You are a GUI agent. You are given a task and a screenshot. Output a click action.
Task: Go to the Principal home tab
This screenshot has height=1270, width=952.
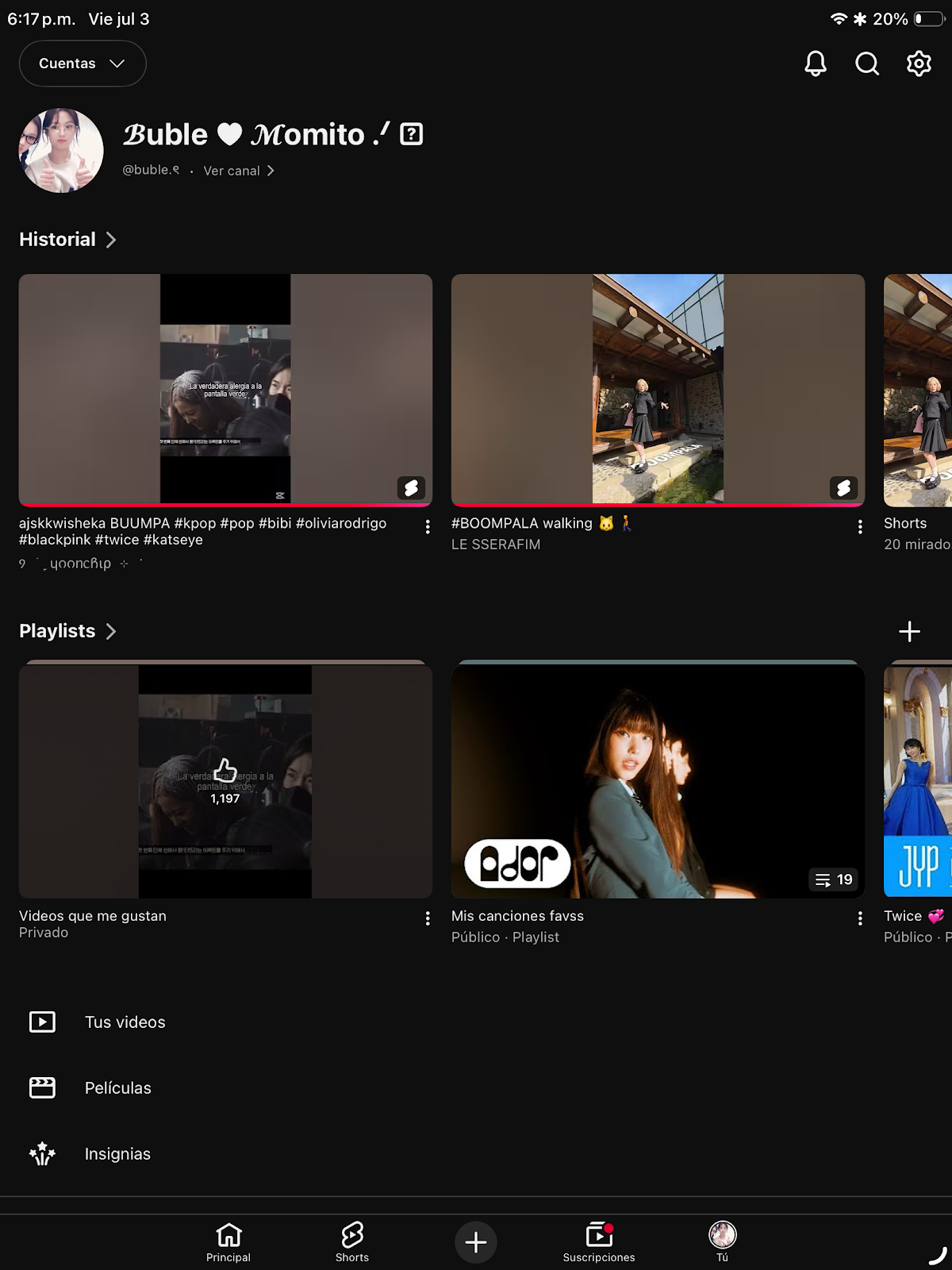click(228, 1242)
